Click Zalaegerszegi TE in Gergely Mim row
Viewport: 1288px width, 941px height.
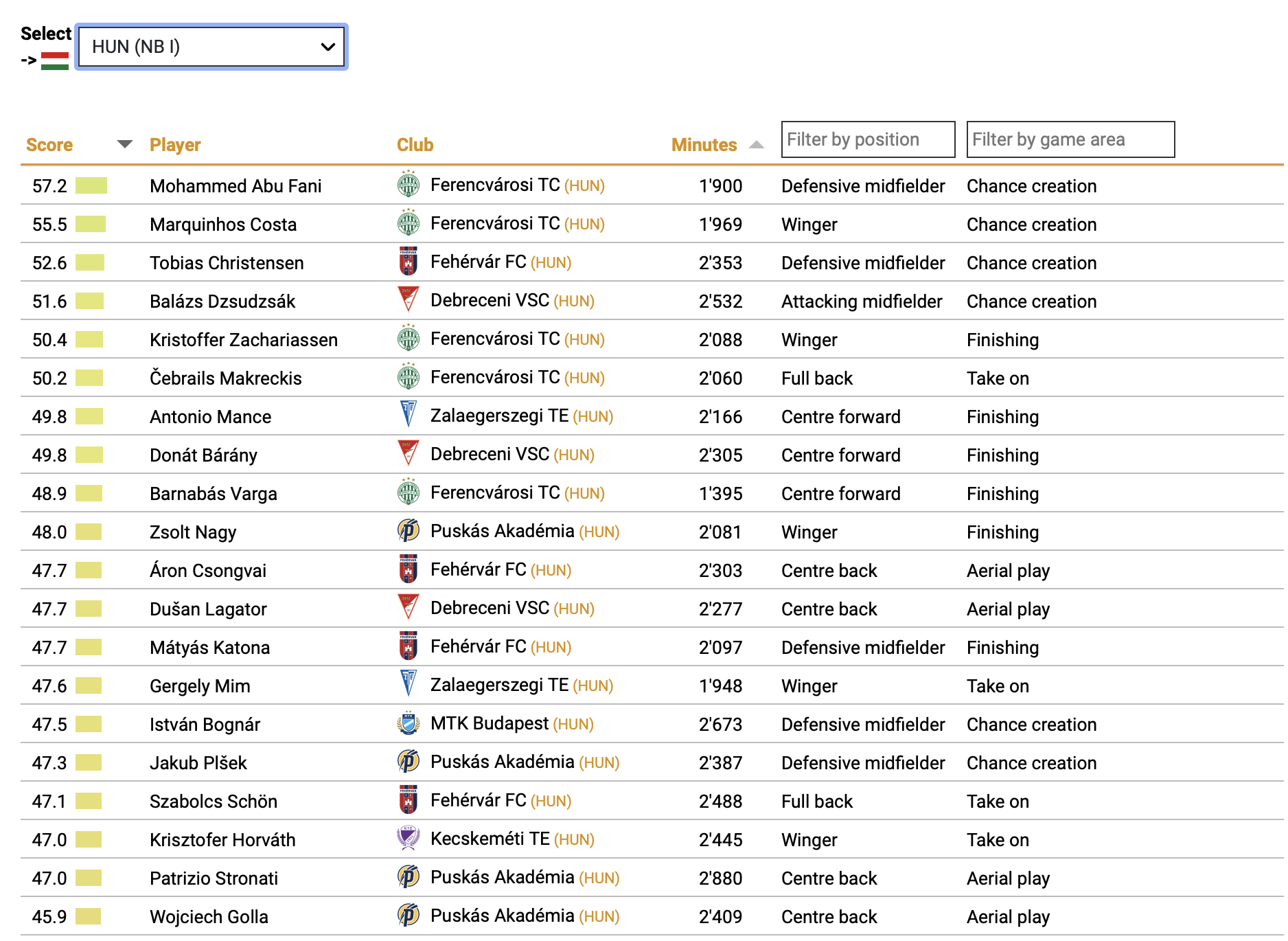(500, 685)
